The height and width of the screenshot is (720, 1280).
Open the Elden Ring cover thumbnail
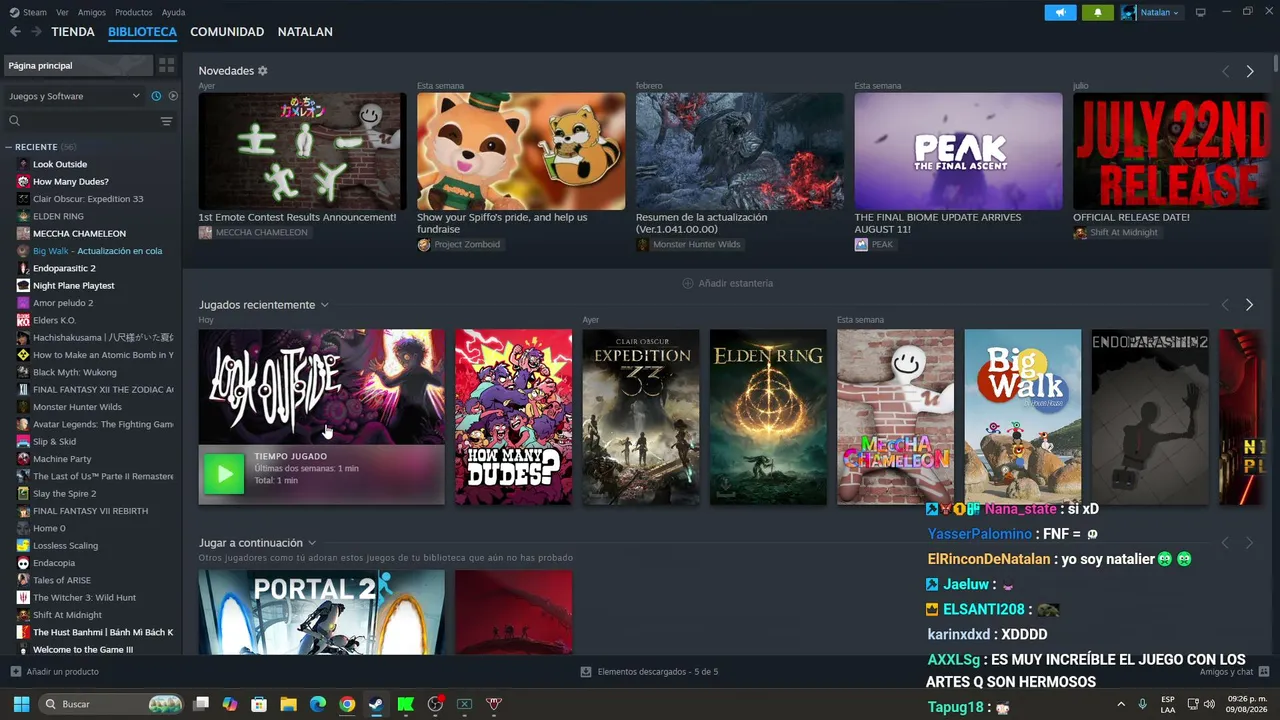[768, 417]
